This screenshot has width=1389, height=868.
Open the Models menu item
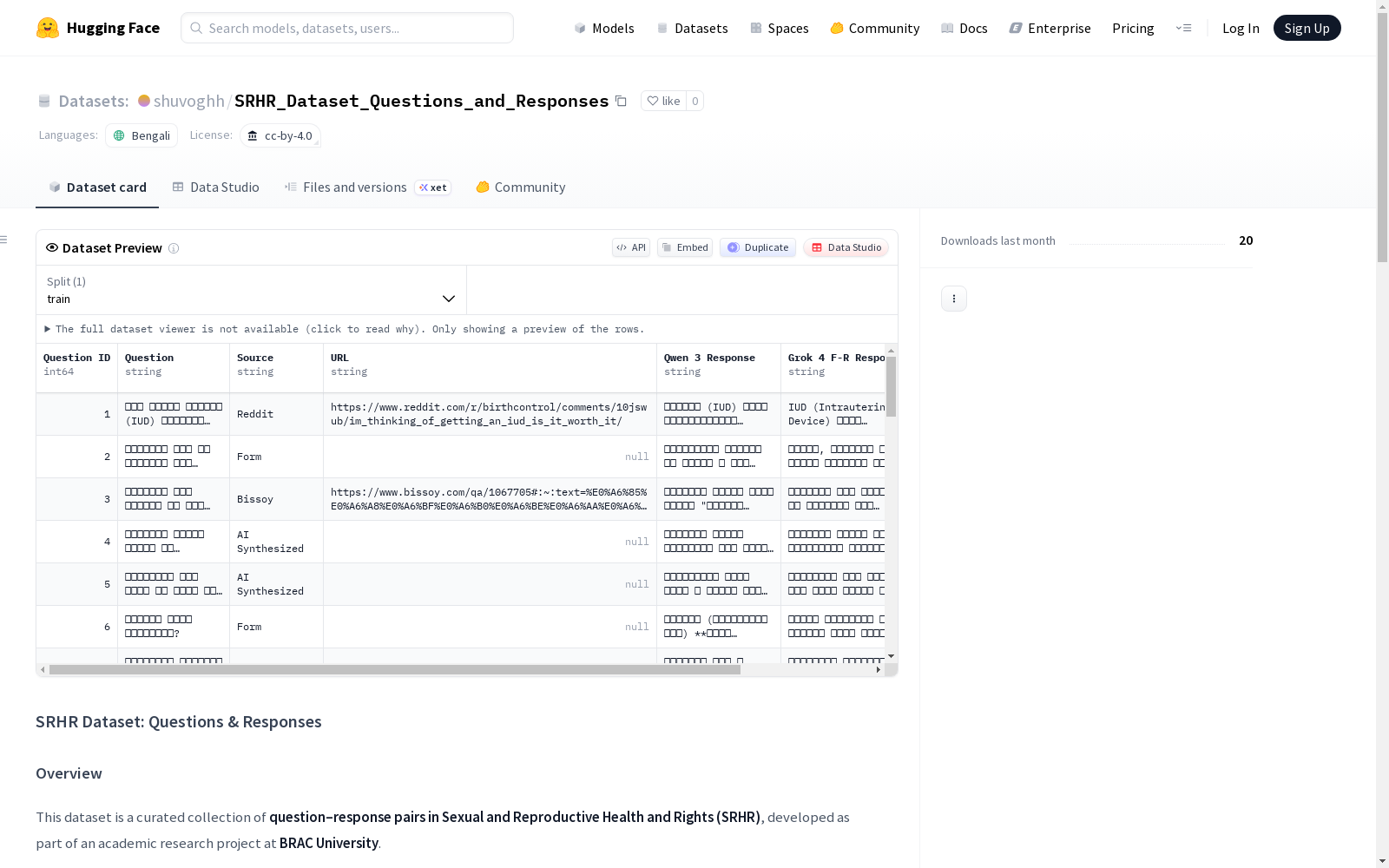[604, 28]
